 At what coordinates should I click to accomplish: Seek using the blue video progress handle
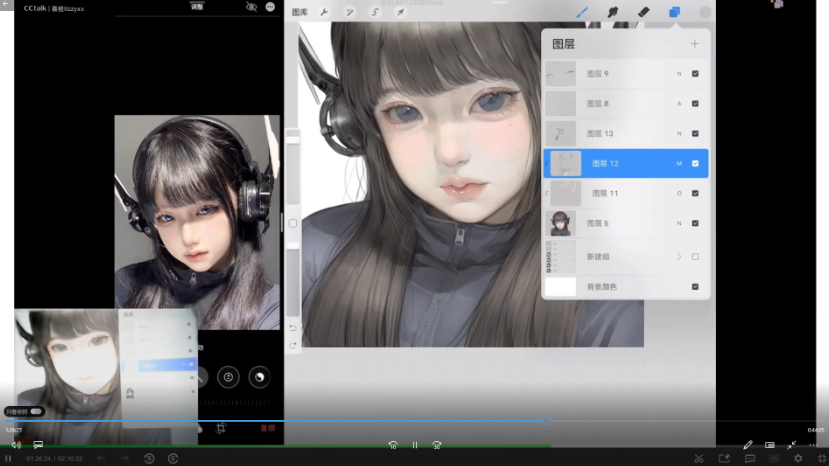pyautogui.click(x=546, y=421)
